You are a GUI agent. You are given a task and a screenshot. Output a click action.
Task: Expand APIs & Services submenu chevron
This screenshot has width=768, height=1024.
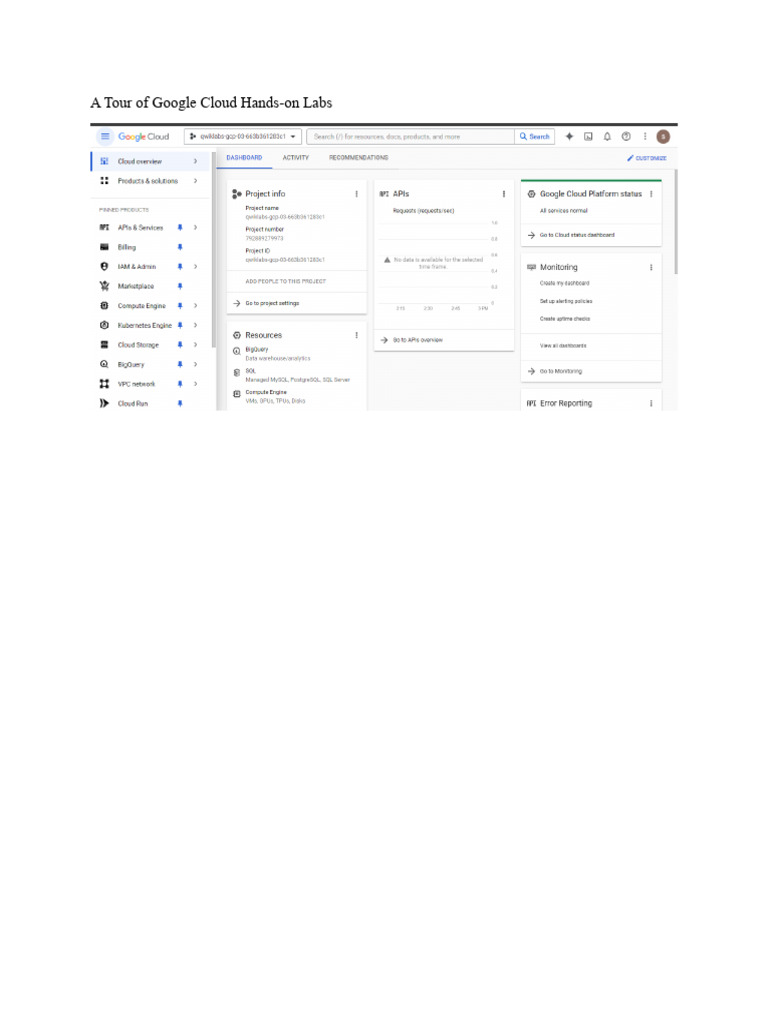point(195,227)
